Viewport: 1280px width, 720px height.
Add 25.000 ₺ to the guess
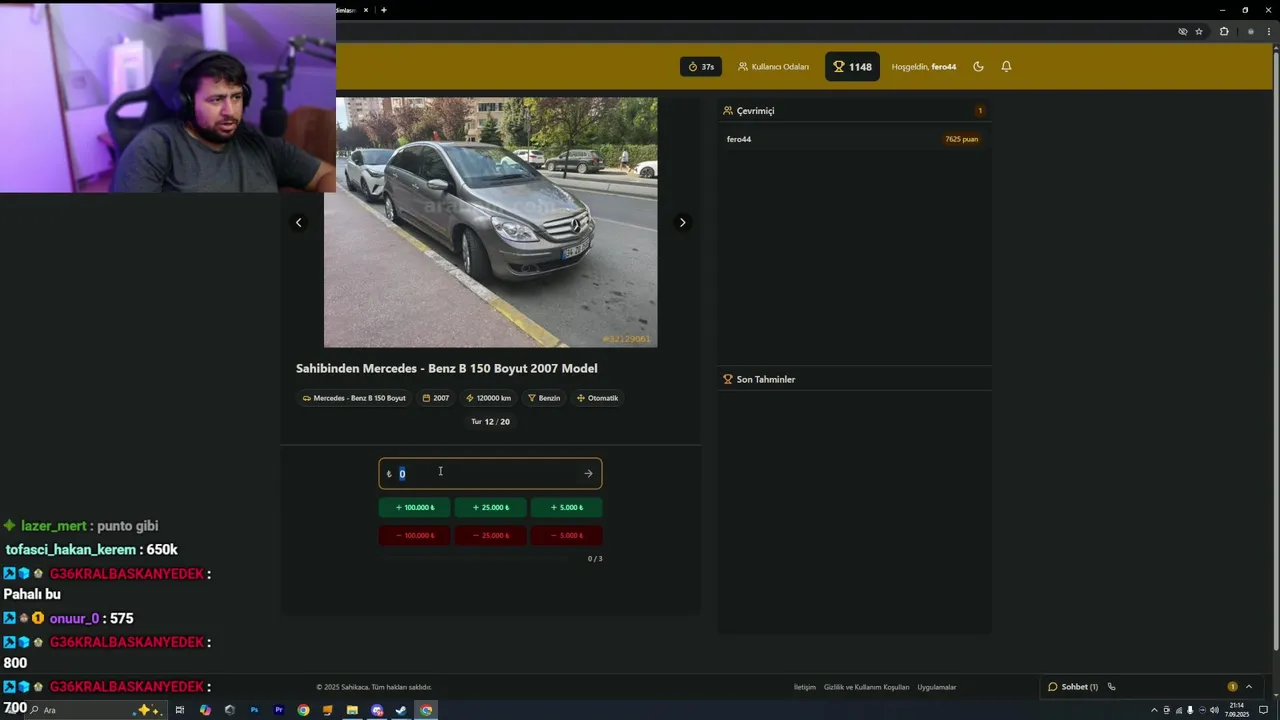pyautogui.click(x=490, y=507)
